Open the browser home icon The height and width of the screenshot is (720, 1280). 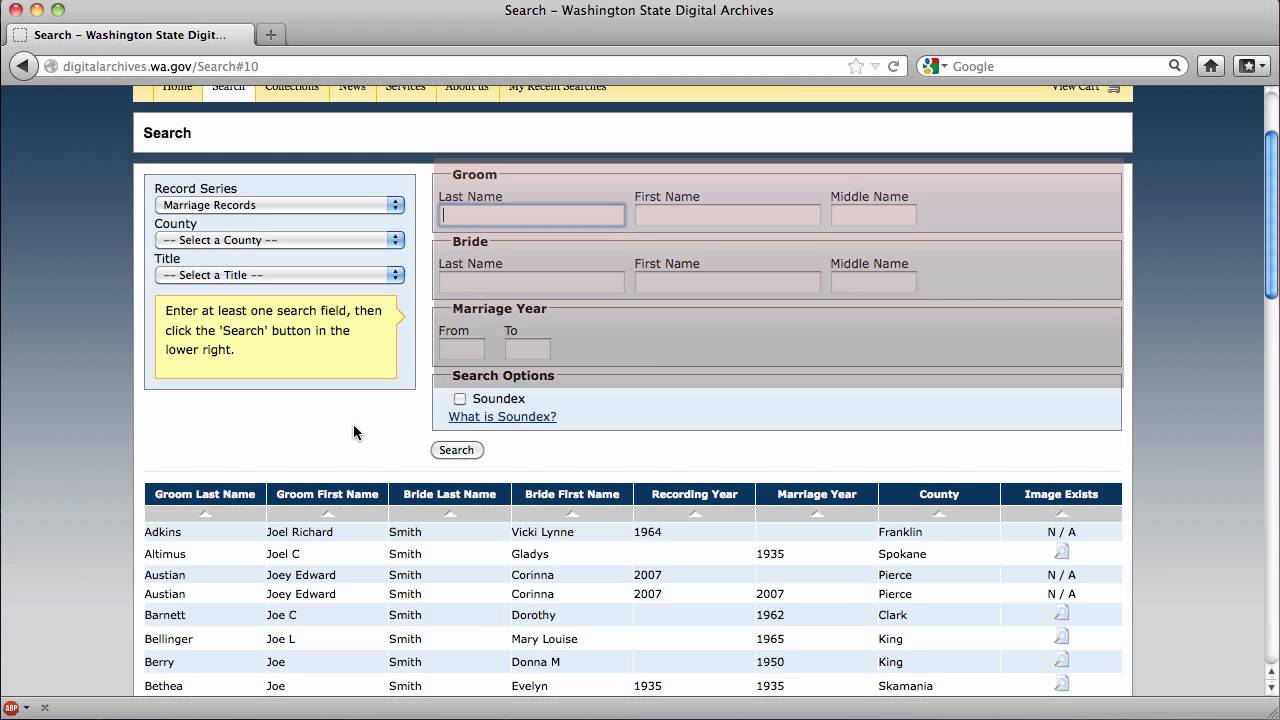tap(1210, 66)
